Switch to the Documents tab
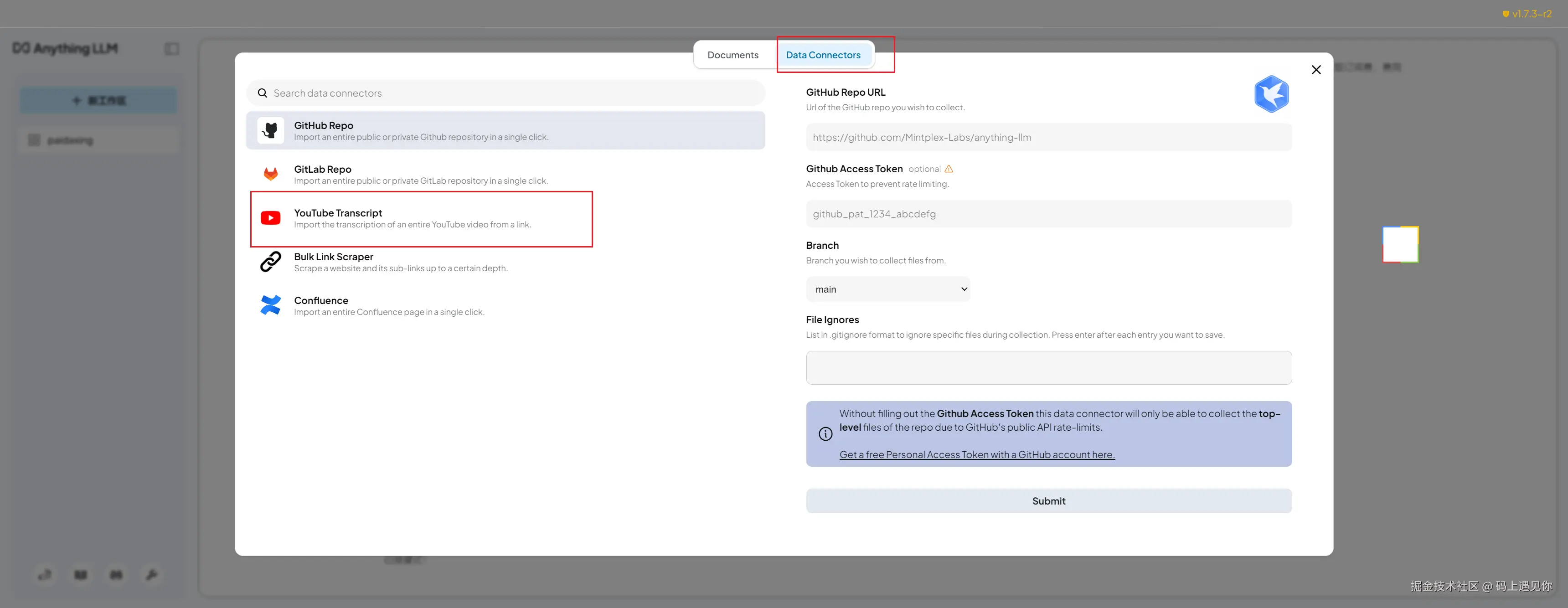Image resolution: width=1568 pixels, height=608 pixels. tap(733, 55)
